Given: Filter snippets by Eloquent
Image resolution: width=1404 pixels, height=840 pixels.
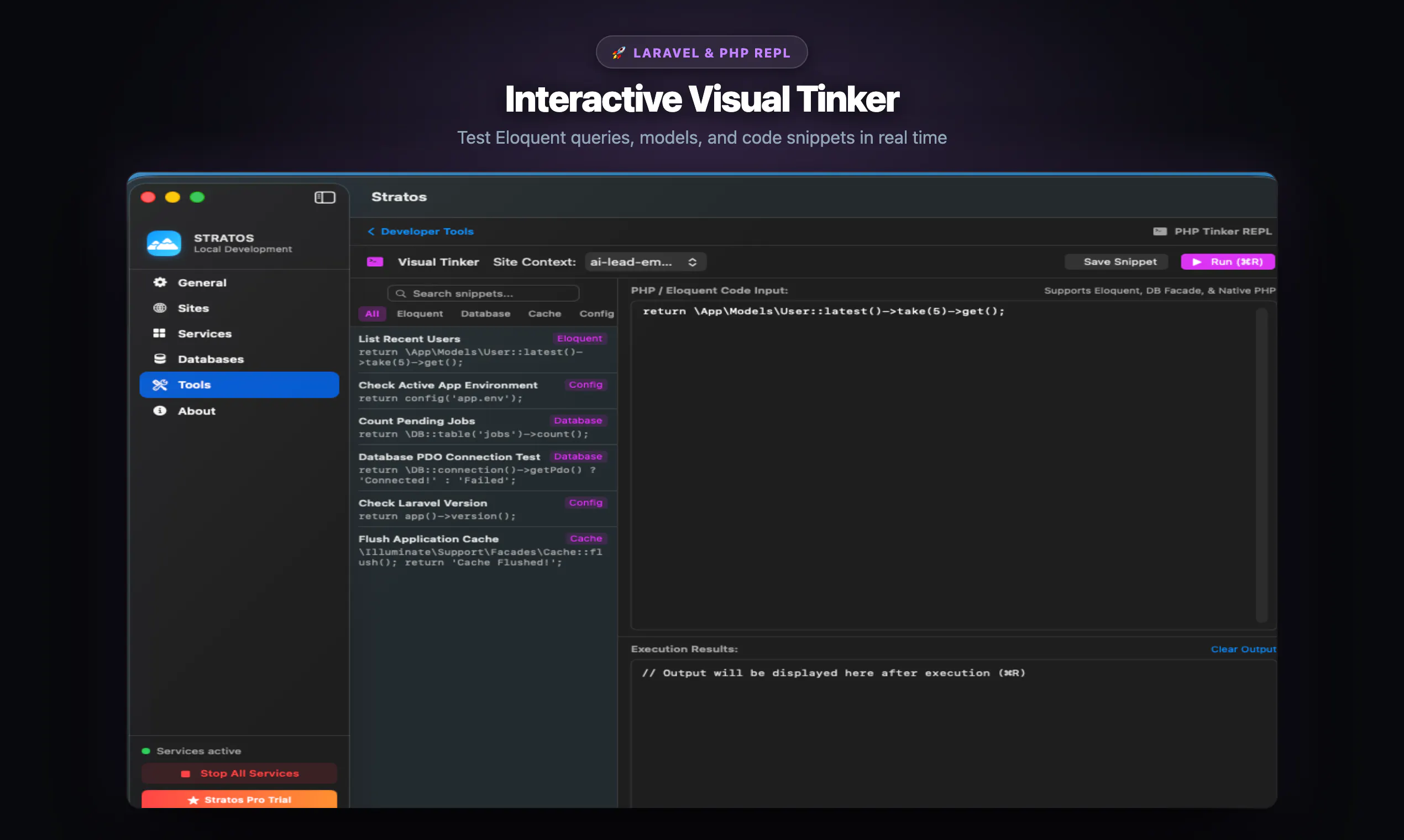Looking at the screenshot, I should (x=420, y=313).
